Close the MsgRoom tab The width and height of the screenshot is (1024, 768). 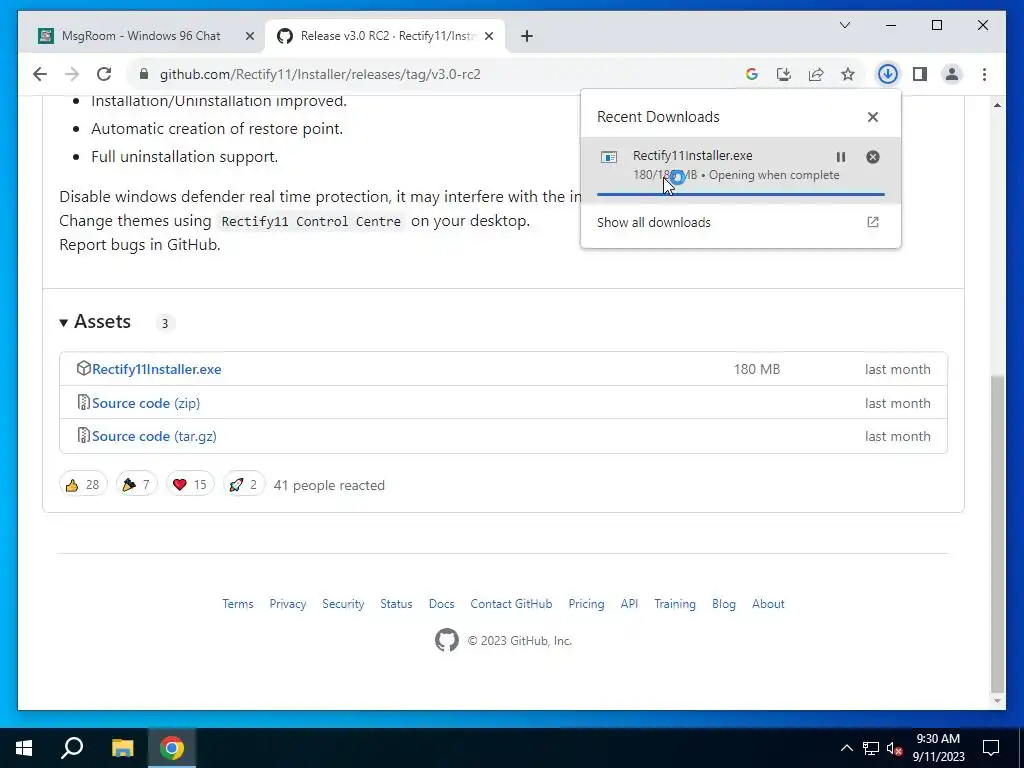[249, 36]
